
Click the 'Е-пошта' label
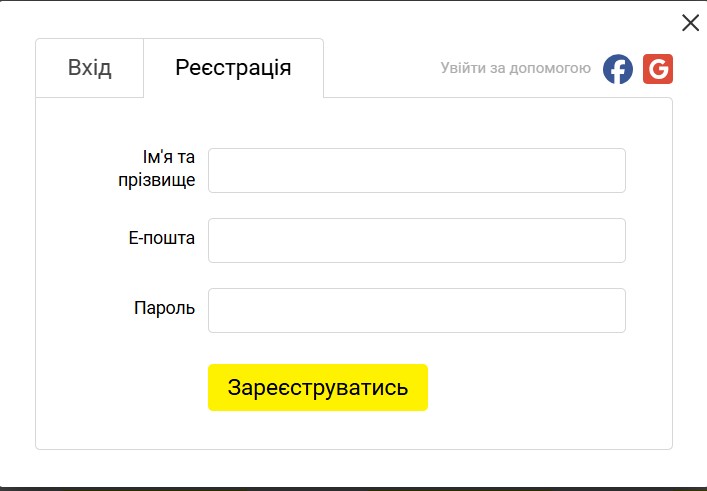[x=161, y=238]
